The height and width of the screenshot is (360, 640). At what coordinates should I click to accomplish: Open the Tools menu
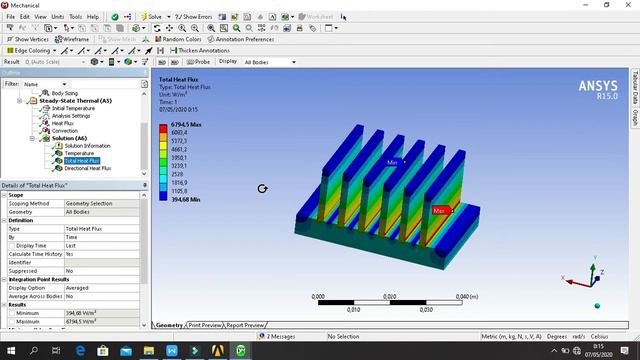(76, 17)
